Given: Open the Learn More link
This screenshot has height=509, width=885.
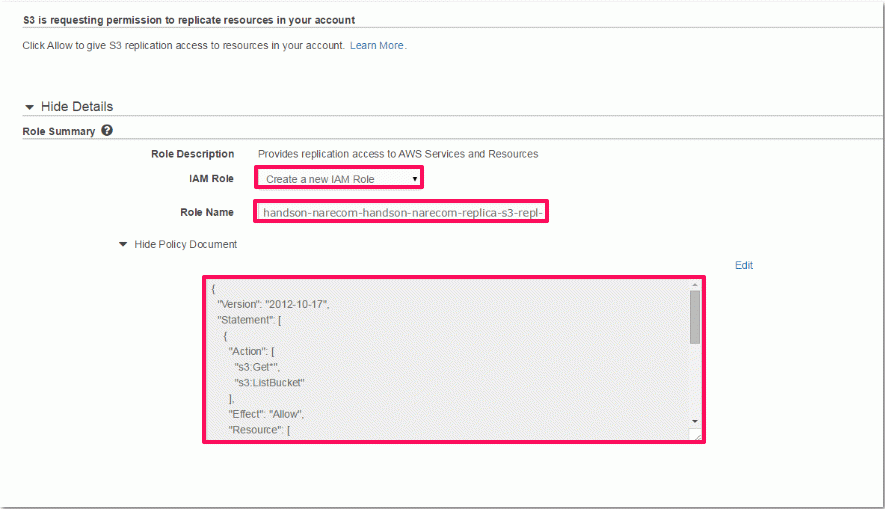Looking at the screenshot, I should point(376,45).
